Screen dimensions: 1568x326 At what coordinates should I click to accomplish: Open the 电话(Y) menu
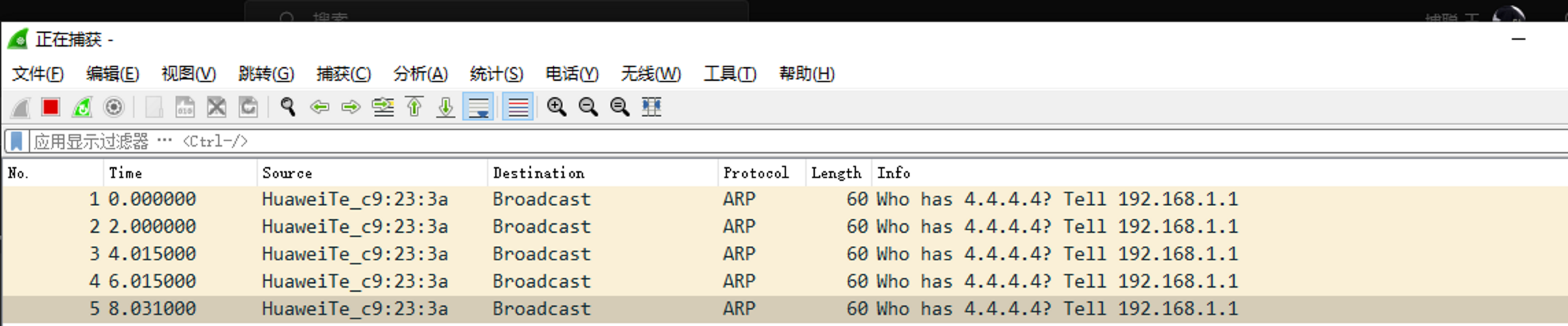click(572, 73)
